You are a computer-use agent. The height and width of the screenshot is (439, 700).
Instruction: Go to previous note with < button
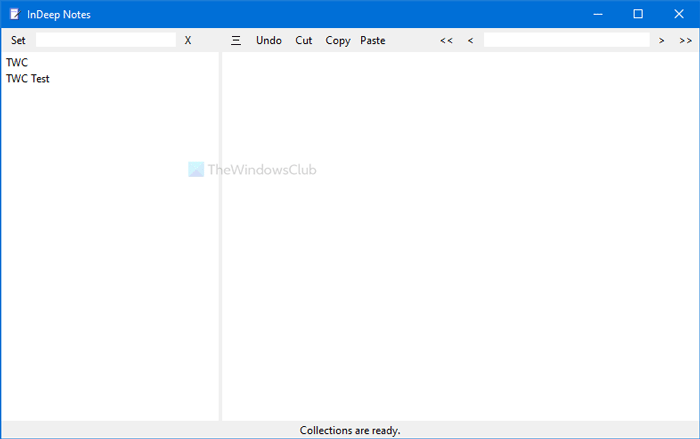471,40
